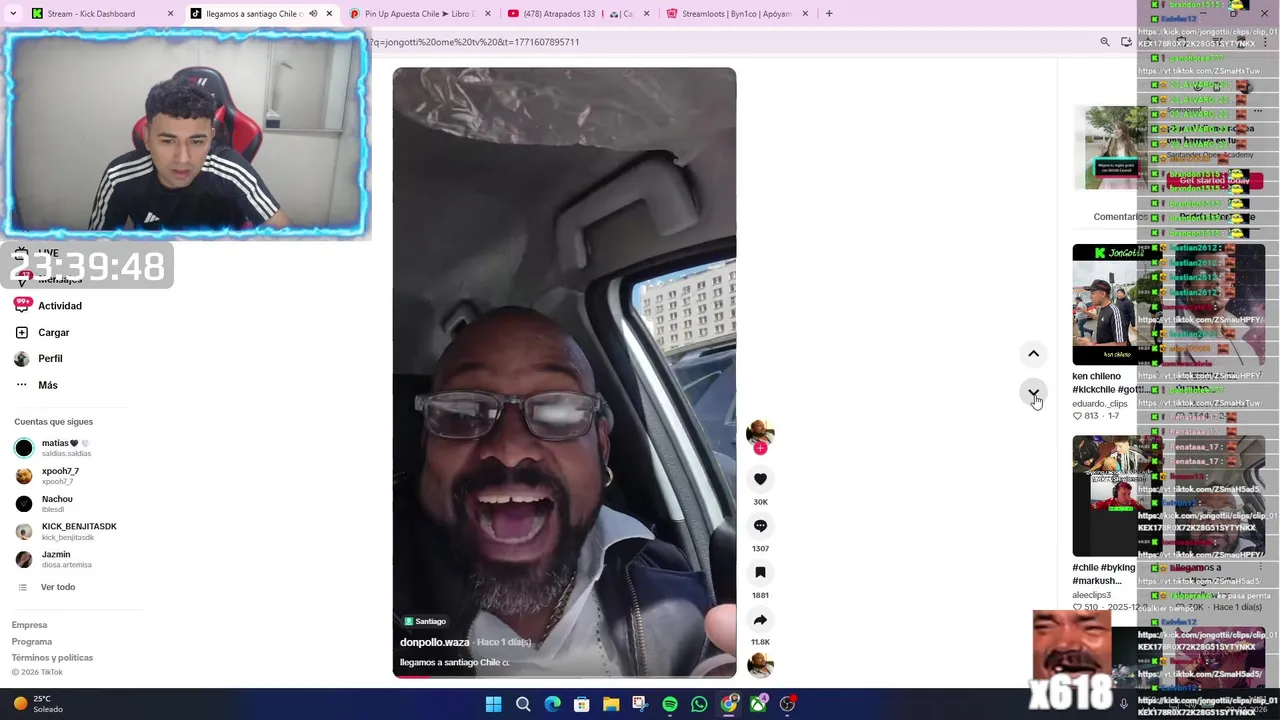Open File Explorer from the taskbar

tap(611, 705)
